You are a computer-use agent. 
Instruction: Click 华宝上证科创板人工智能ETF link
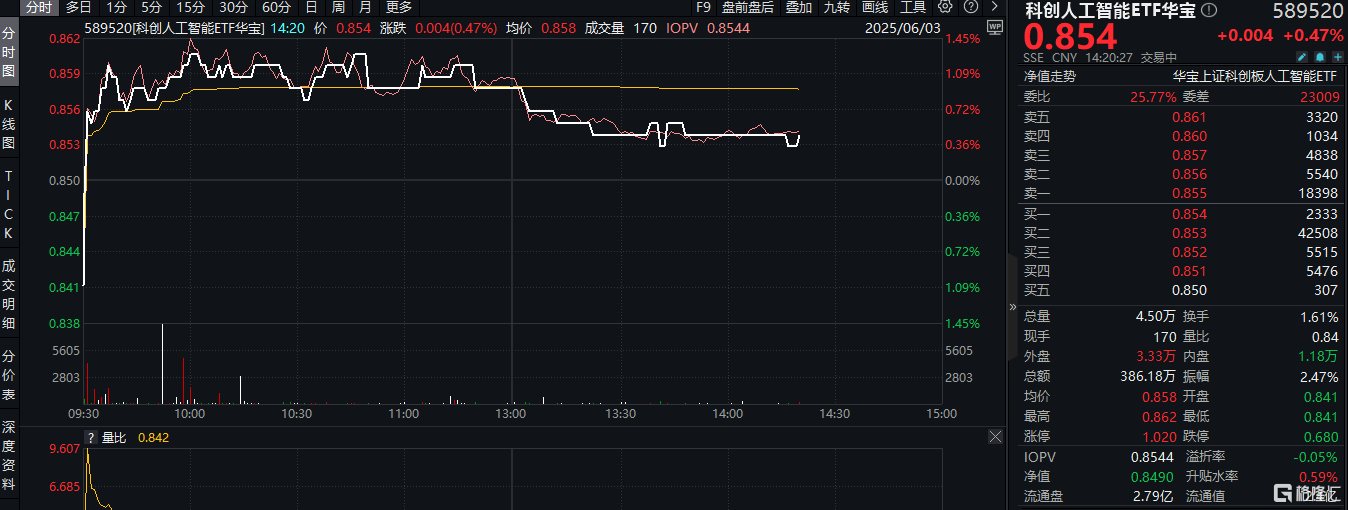[1254, 76]
